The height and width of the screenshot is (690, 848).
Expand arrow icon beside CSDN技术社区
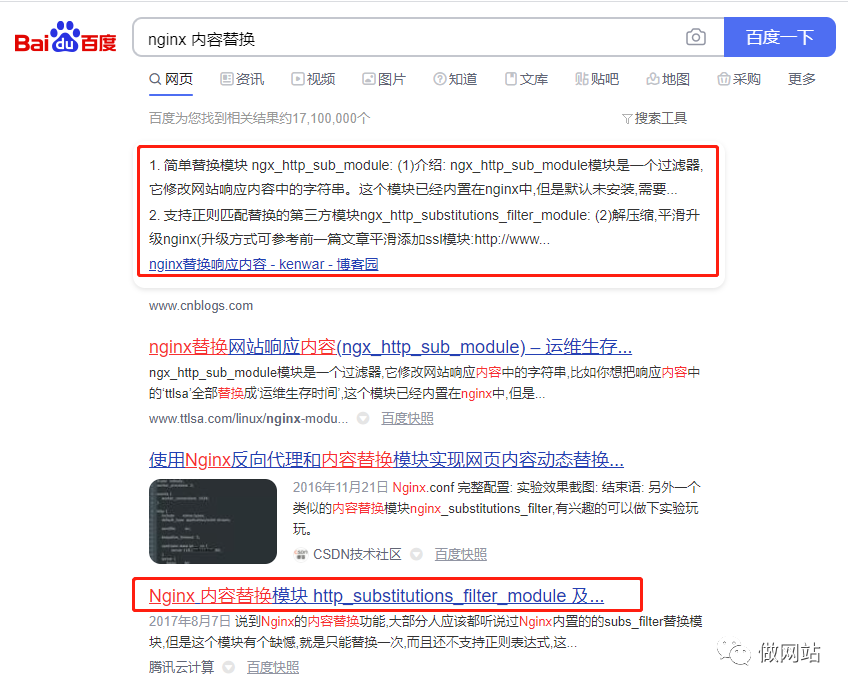click(x=416, y=554)
